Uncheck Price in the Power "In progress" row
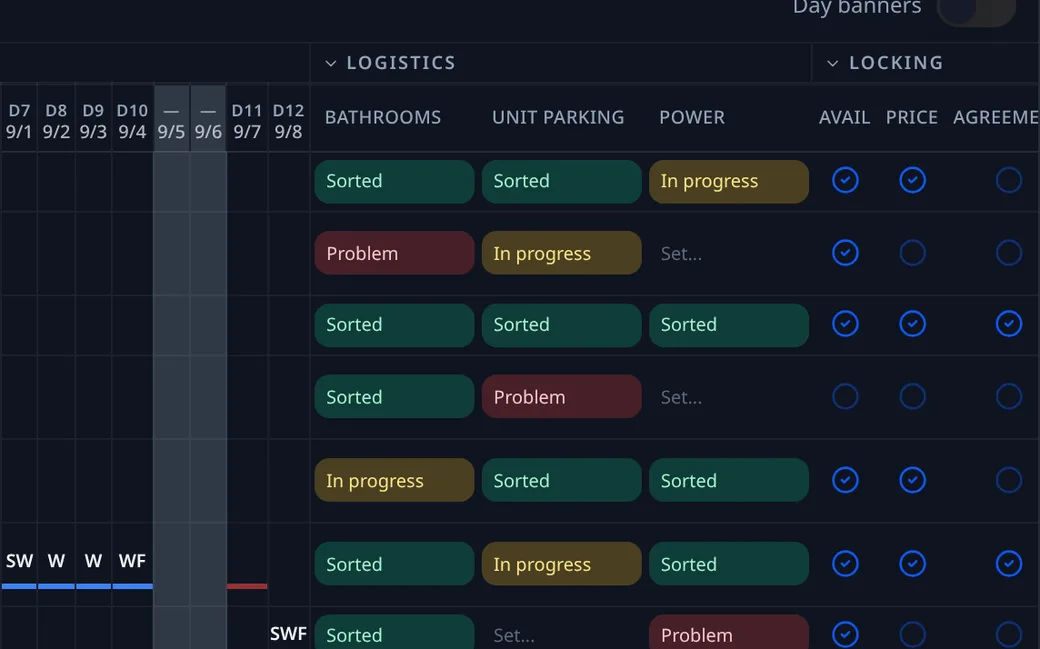 (913, 180)
